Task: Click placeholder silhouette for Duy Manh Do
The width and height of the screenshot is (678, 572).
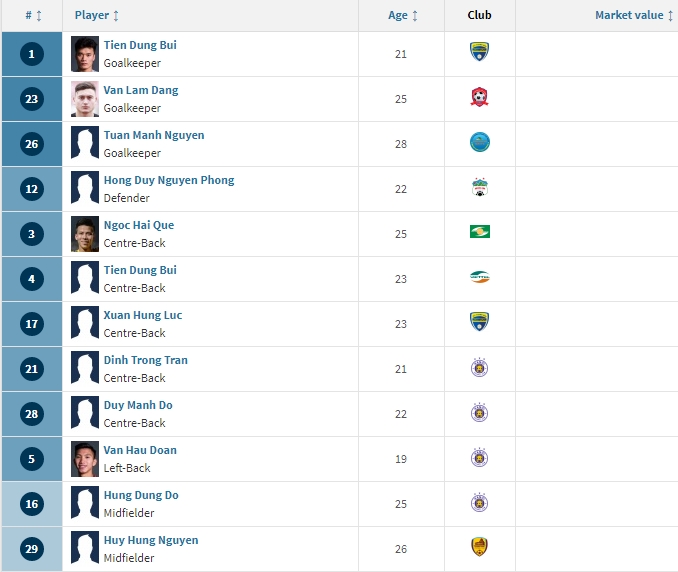Action: pyautogui.click(x=85, y=414)
